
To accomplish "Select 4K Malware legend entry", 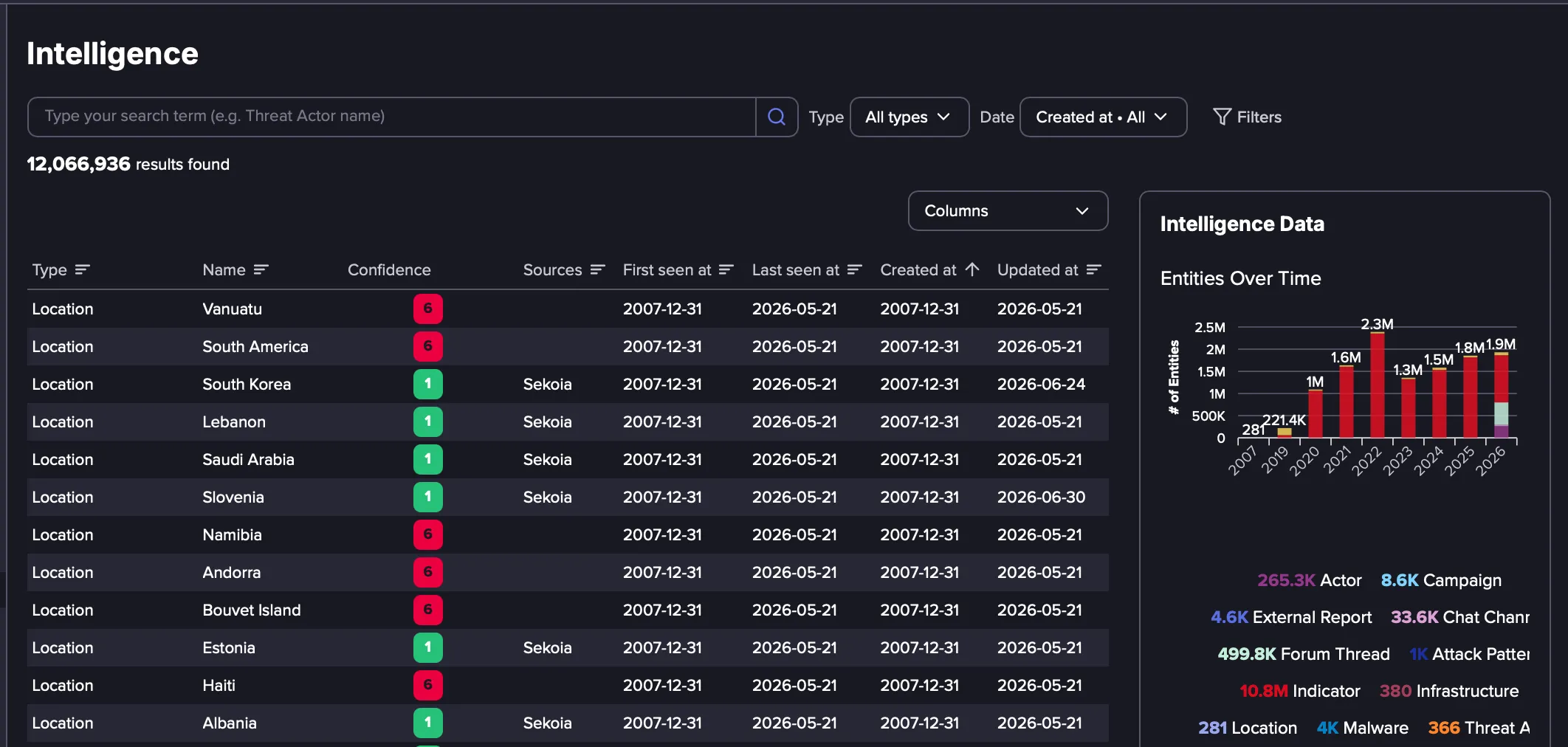I will pyautogui.click(x=1363, y=728).
